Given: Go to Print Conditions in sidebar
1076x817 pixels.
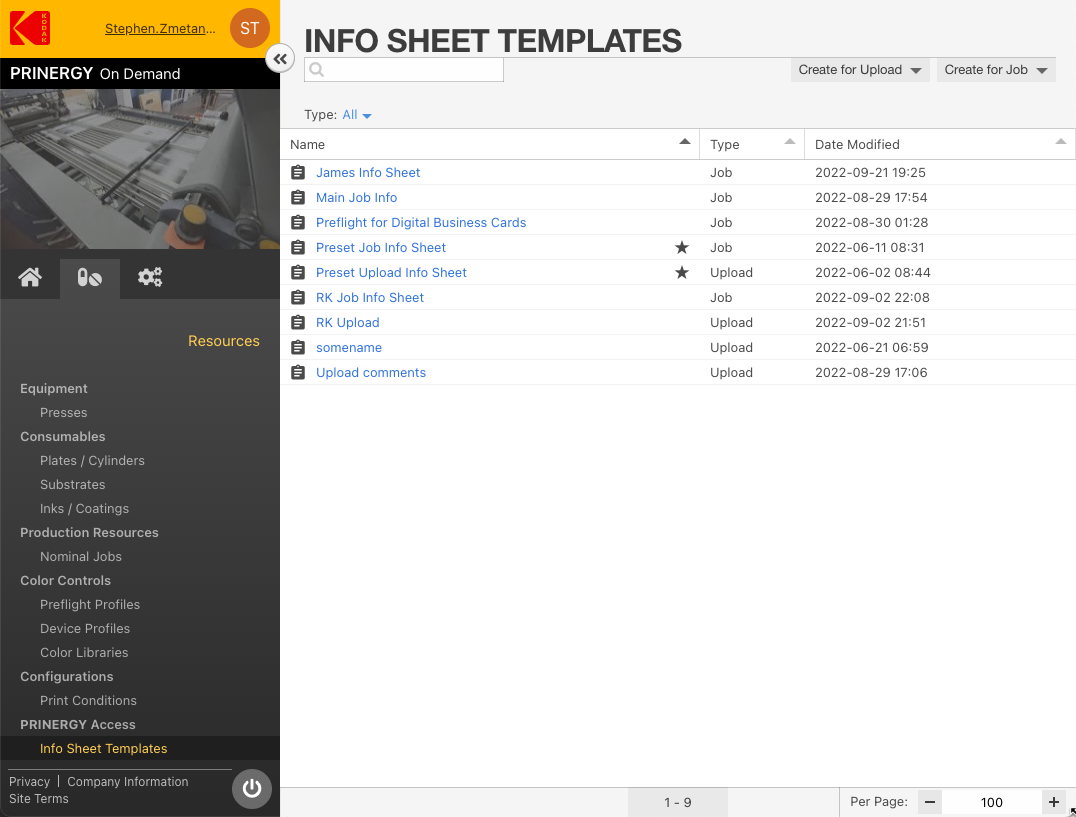Looking at the screenshot, I should [x=88, y=701].
